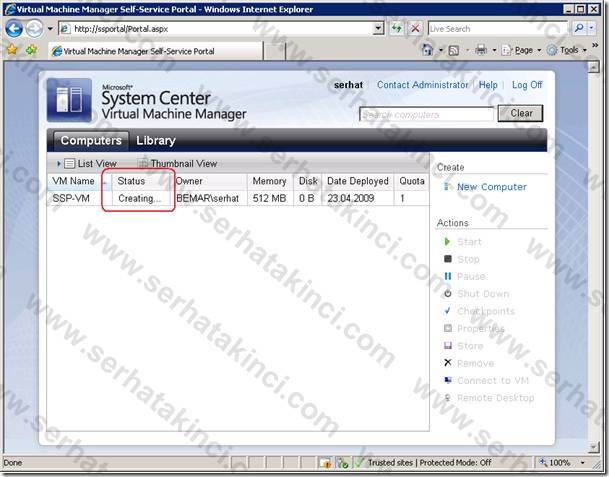Click the green Start action icon
The image size is (609, 477).
click(447, 242)
